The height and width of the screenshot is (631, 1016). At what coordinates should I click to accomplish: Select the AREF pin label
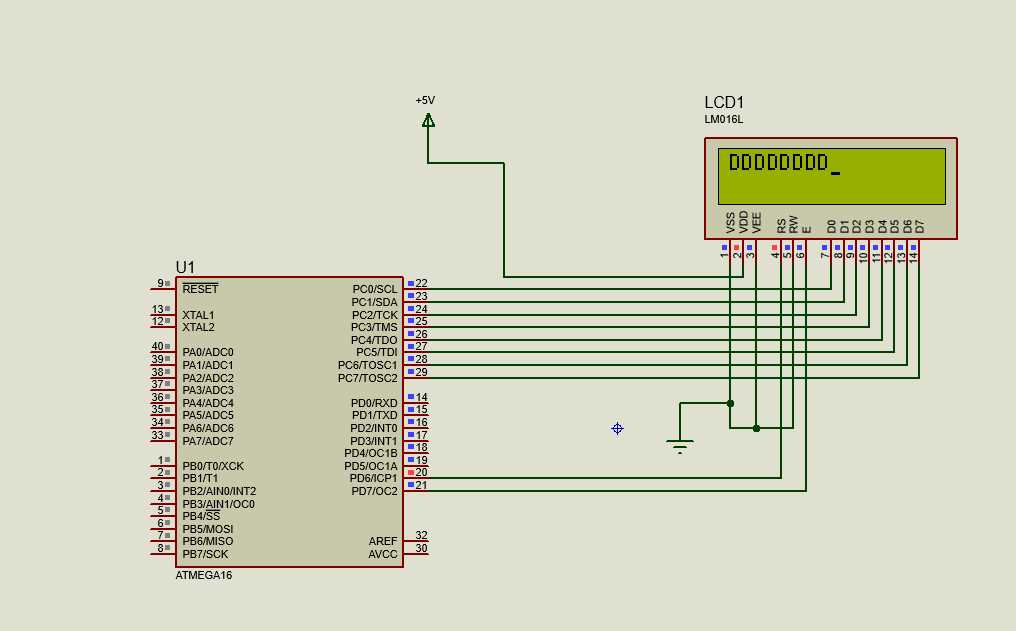(x=383, y=541)
